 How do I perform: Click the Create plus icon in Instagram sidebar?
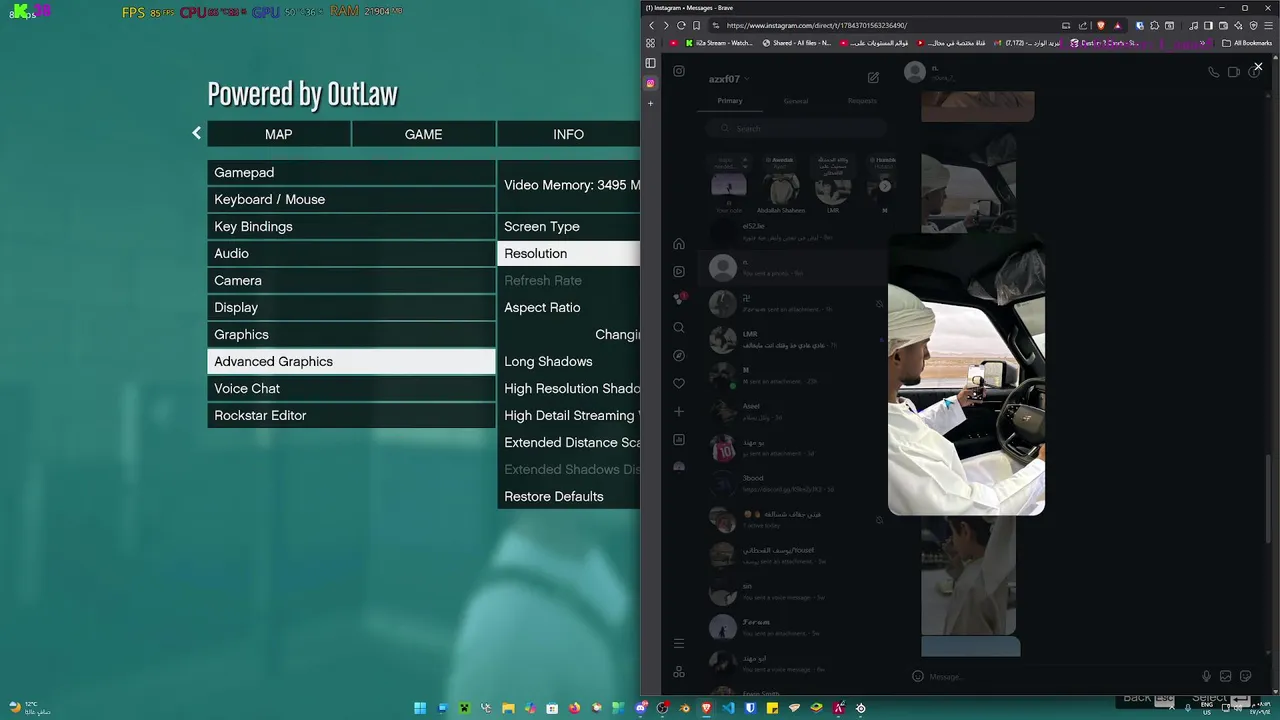coord(679,411)
